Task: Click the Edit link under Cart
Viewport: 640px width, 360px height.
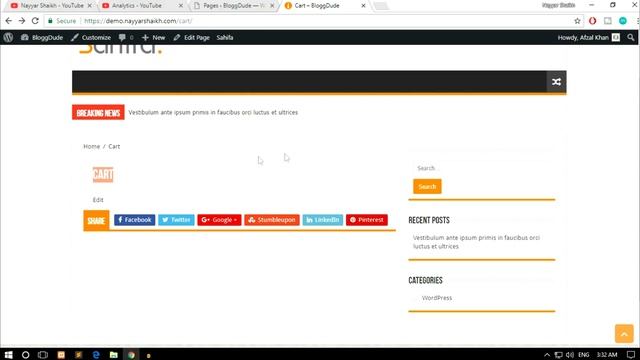Action: pos(98,200)
